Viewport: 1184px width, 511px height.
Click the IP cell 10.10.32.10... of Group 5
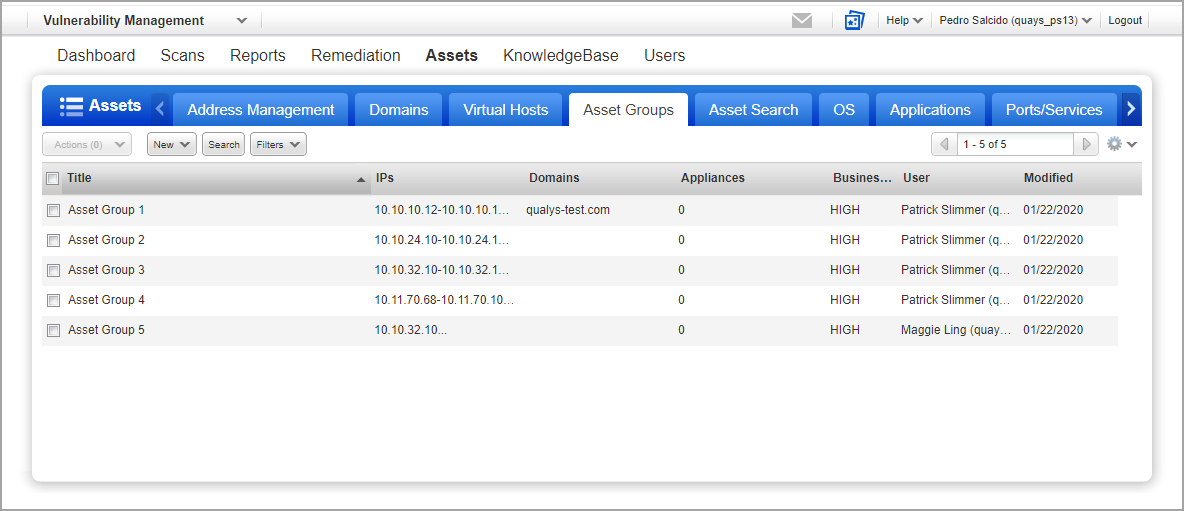(x=411, y=331)
